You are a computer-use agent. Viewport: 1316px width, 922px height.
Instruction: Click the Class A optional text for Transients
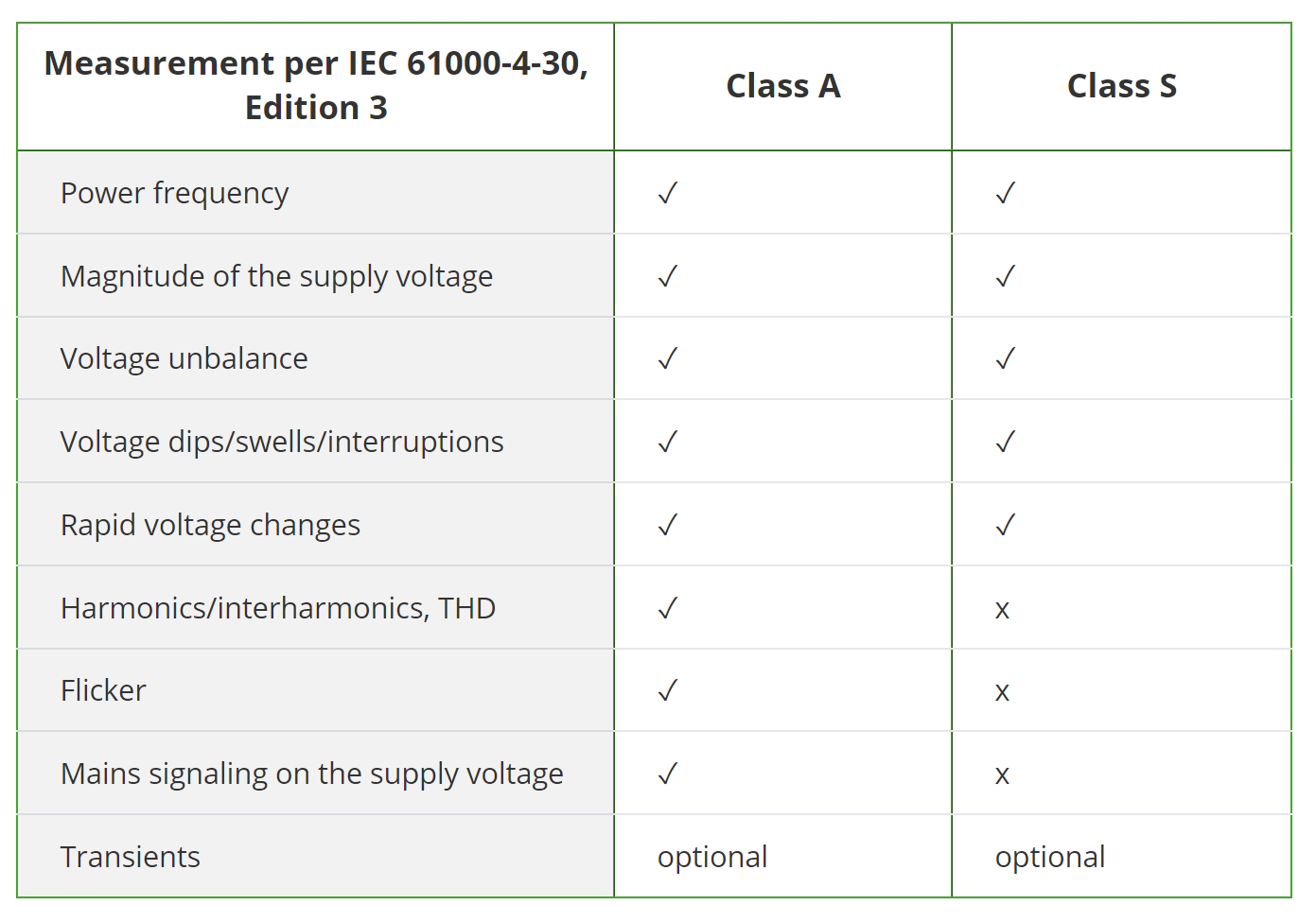click(712, 857)
